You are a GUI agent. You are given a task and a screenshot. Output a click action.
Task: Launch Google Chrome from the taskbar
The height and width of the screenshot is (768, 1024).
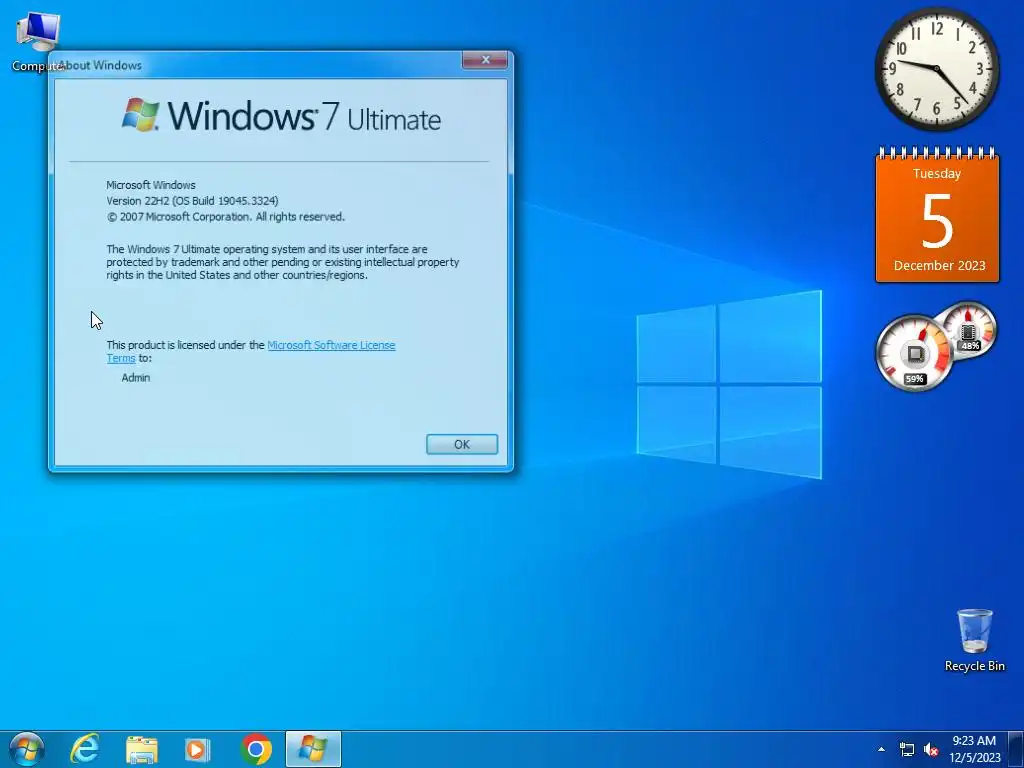(255, 749)
